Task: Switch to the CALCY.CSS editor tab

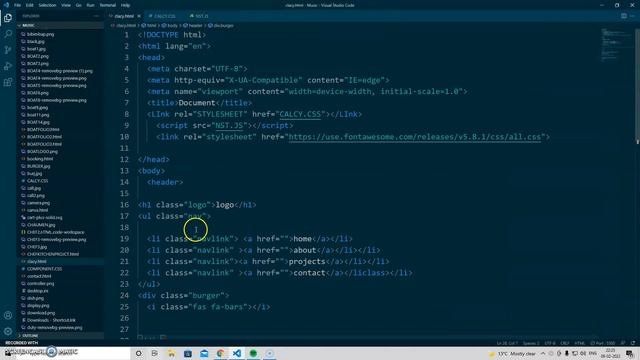Action: coord(162,16)
